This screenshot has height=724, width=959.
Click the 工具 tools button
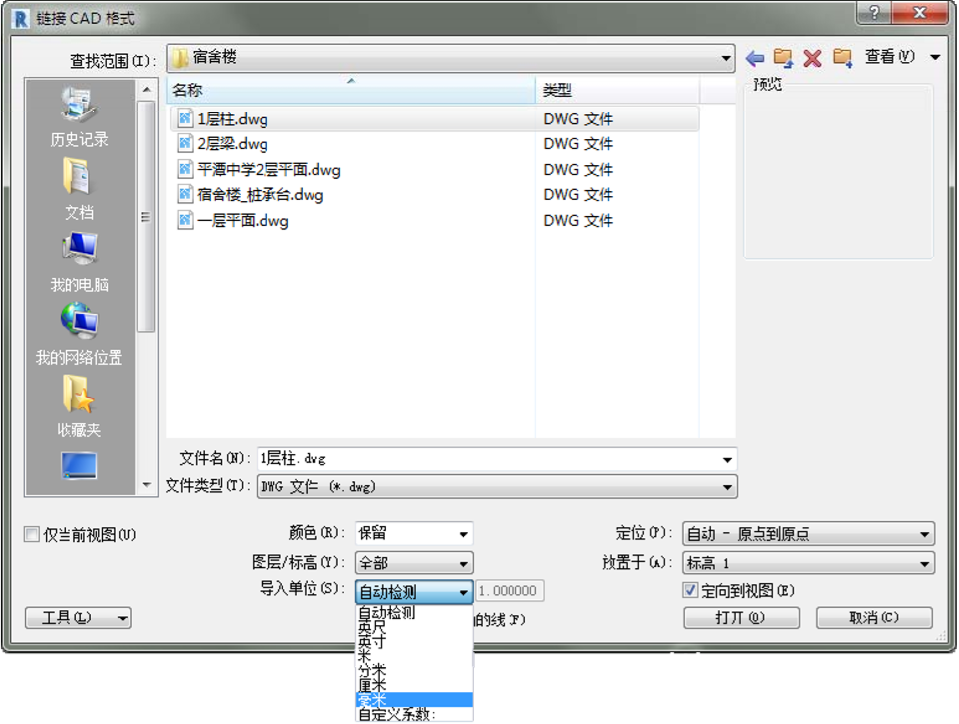click(78, 618)
